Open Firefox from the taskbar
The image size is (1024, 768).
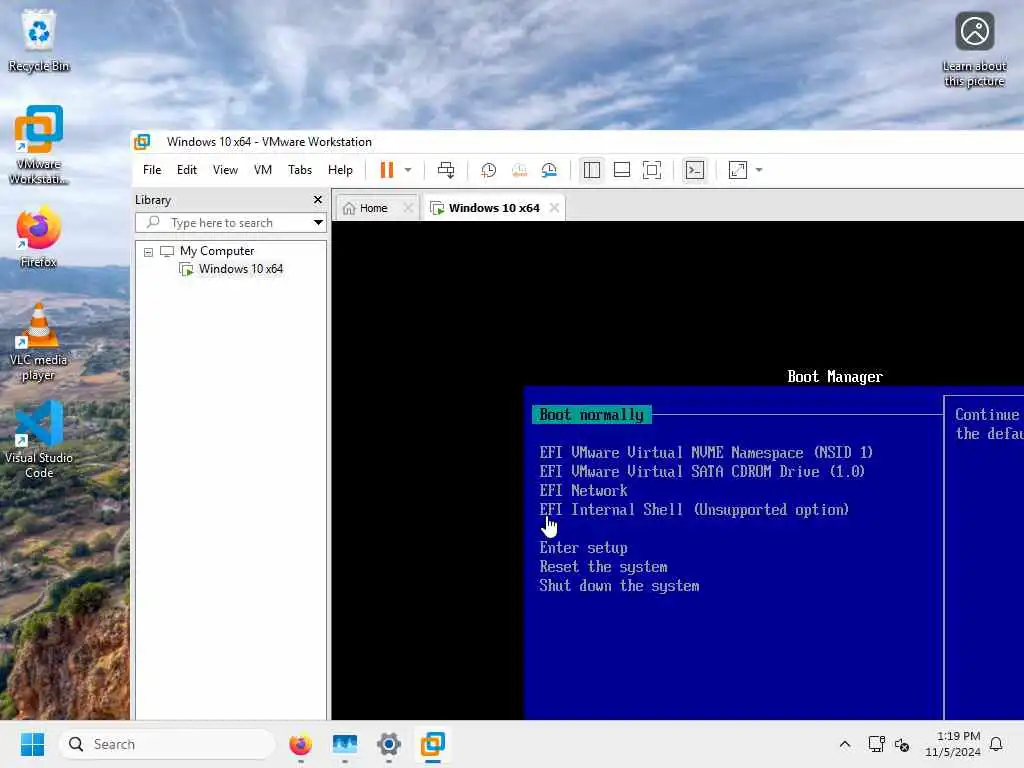pos(300,744)
